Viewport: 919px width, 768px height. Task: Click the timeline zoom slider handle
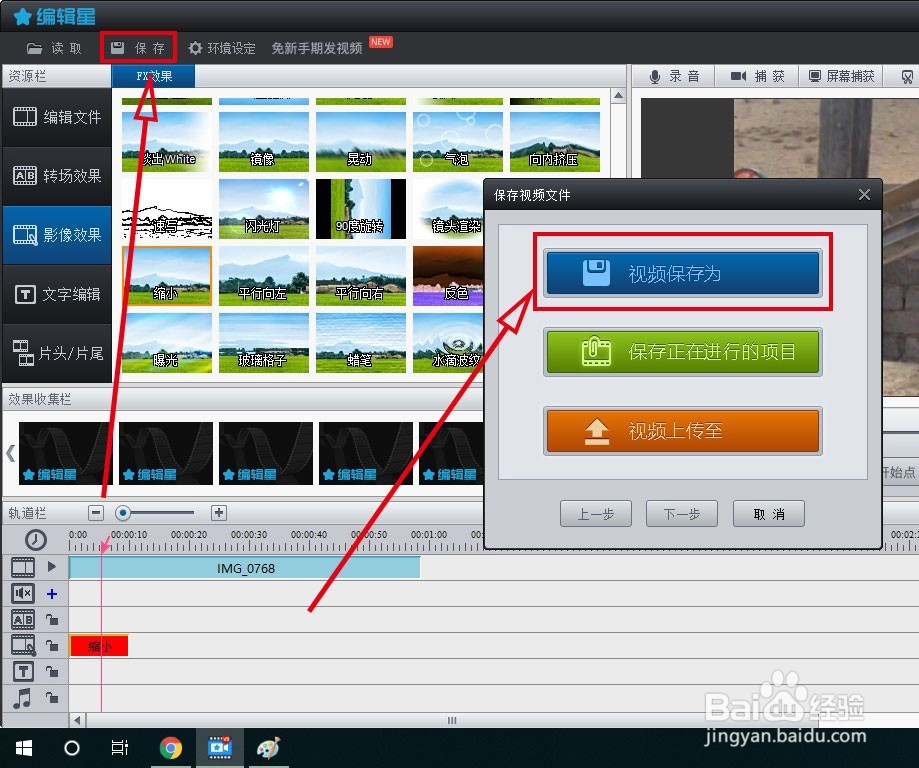tap(122, 513)
